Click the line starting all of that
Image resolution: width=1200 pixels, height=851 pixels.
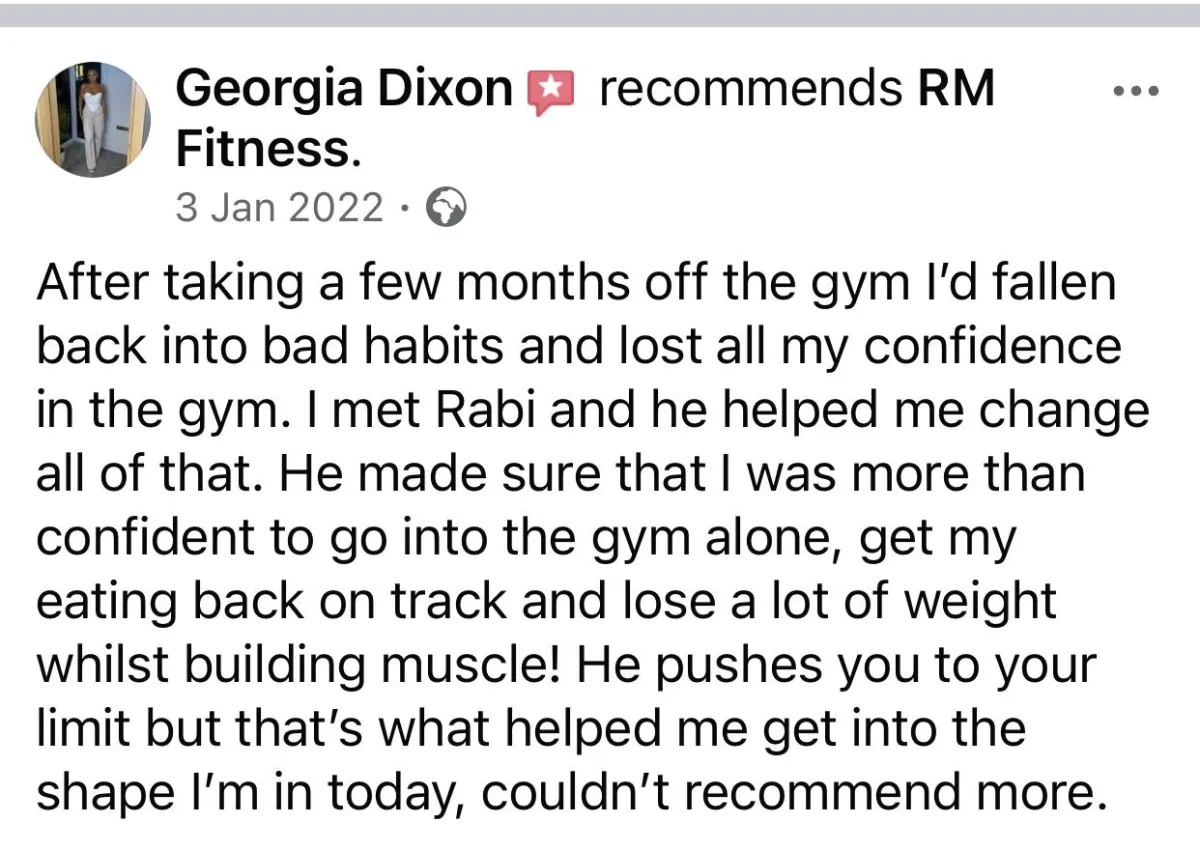561,477
